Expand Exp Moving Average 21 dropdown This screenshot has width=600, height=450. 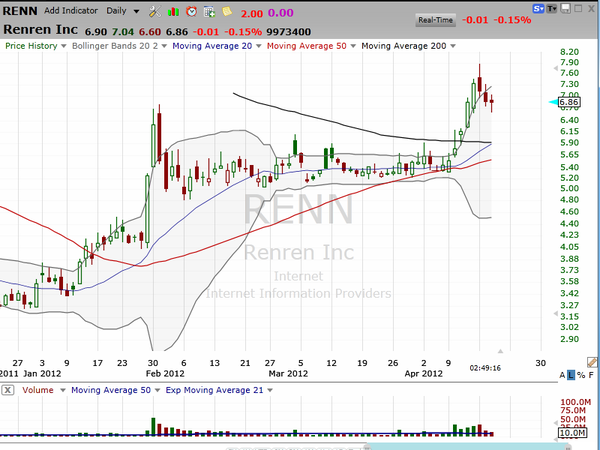[270, 390]
